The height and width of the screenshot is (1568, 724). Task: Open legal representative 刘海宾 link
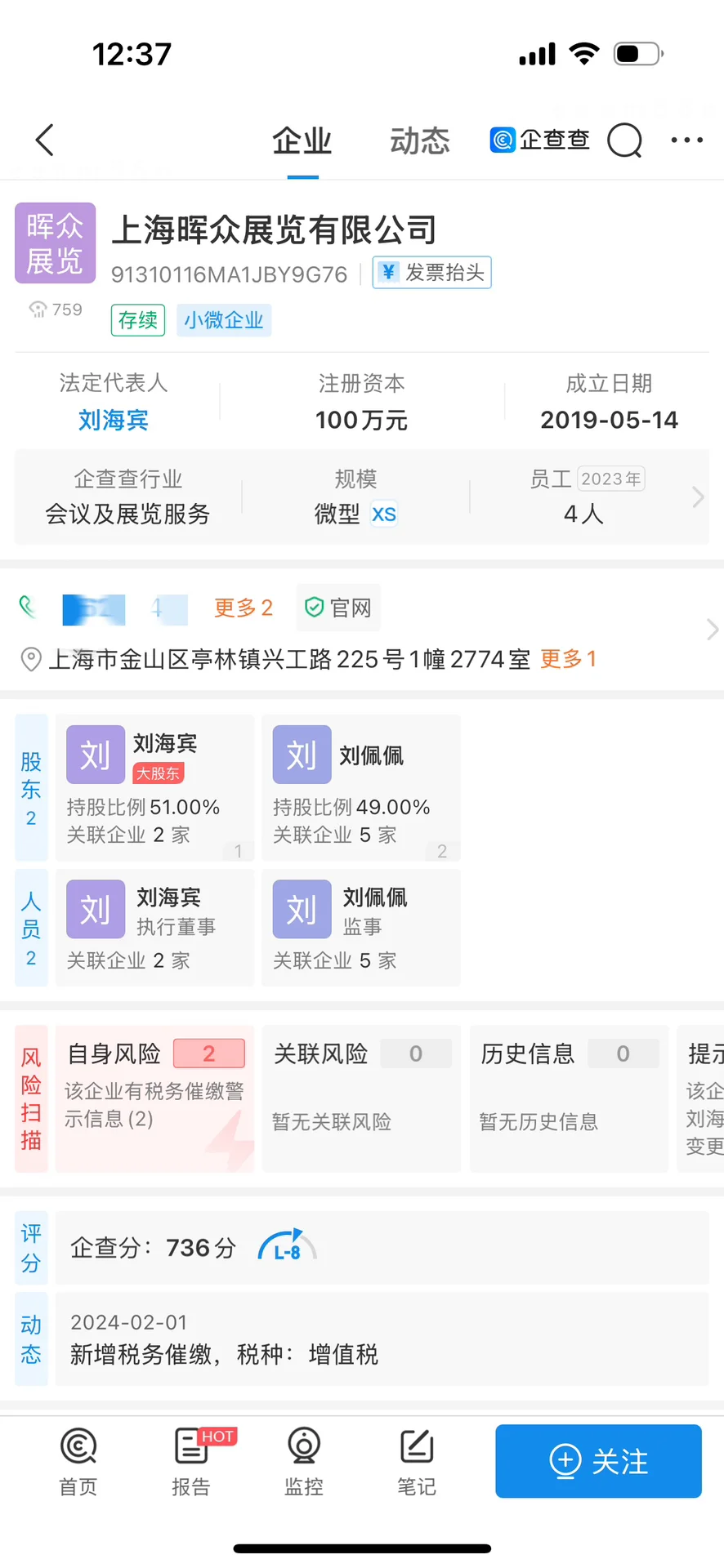[114, 420]
